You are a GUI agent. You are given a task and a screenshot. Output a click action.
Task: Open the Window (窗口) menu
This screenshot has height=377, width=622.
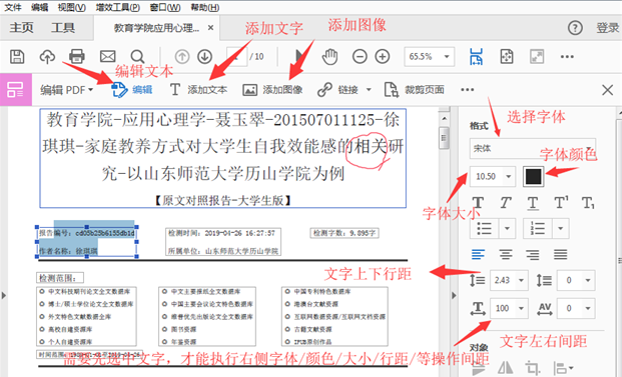pos(165,7)
